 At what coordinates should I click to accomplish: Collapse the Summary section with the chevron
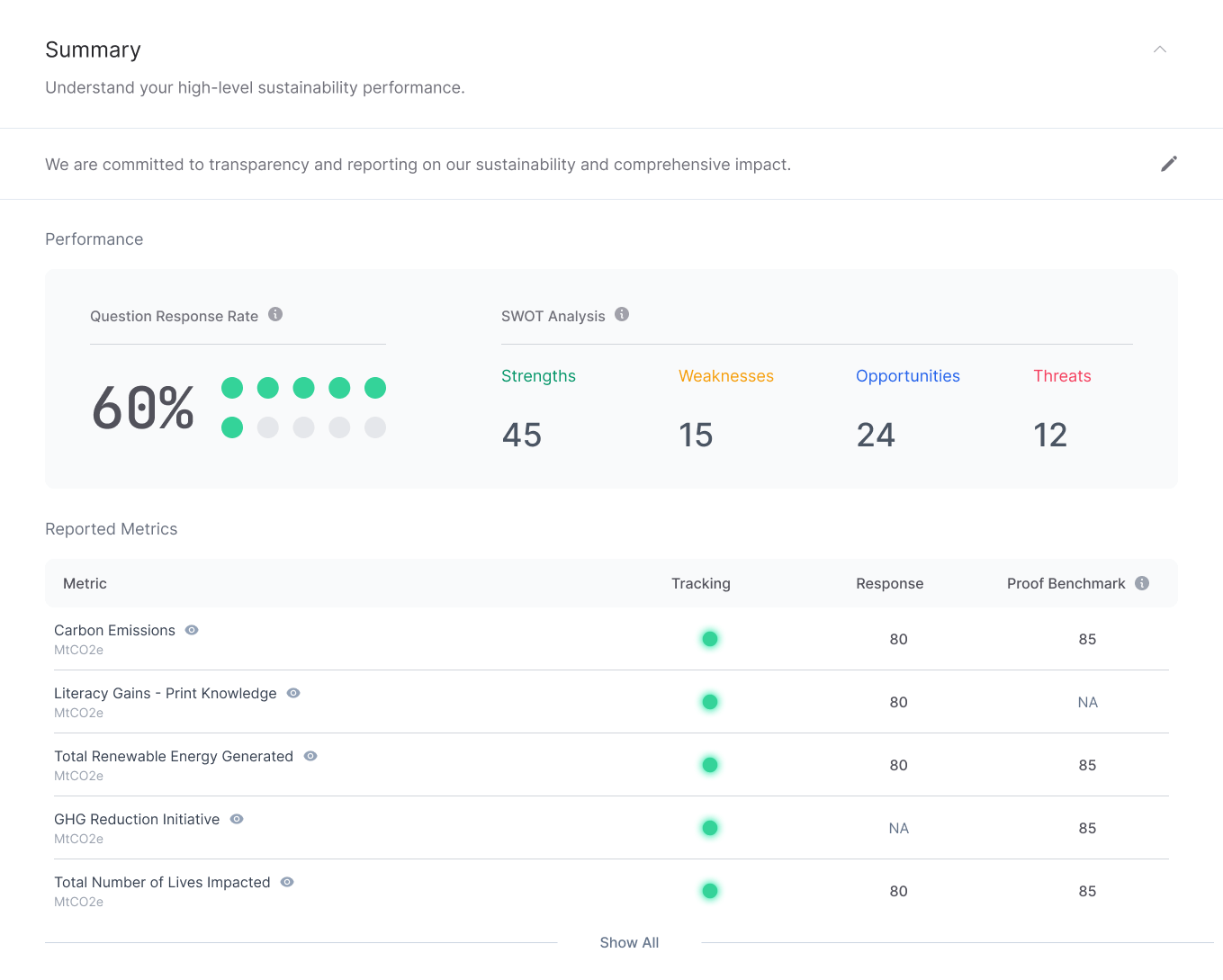1160,49
